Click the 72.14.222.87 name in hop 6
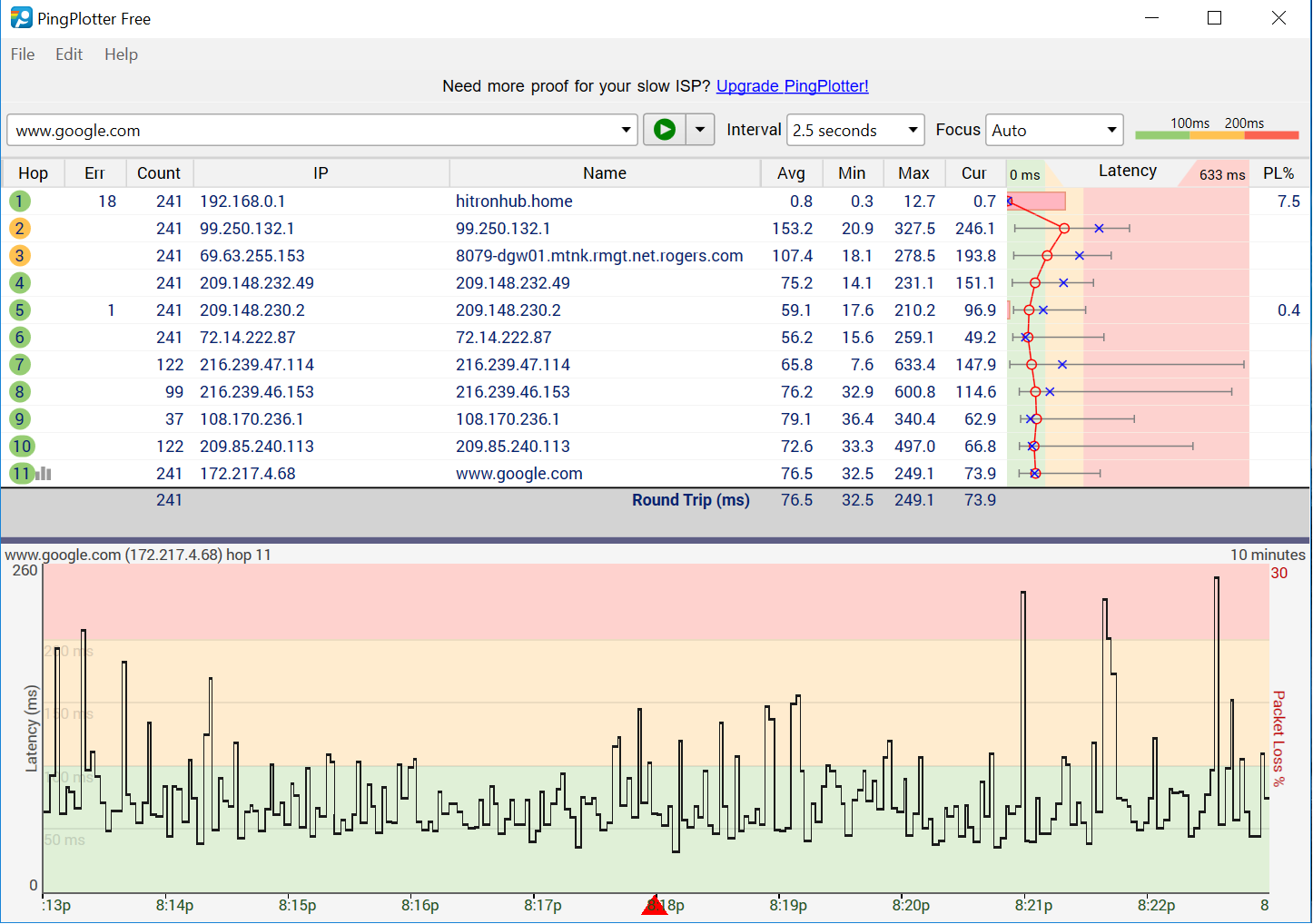 point(503,338)
